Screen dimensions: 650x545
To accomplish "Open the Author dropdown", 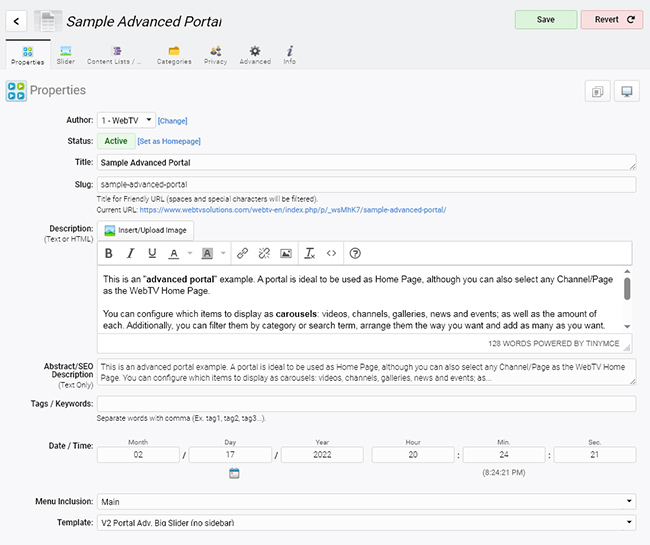I will pos(126,121).
